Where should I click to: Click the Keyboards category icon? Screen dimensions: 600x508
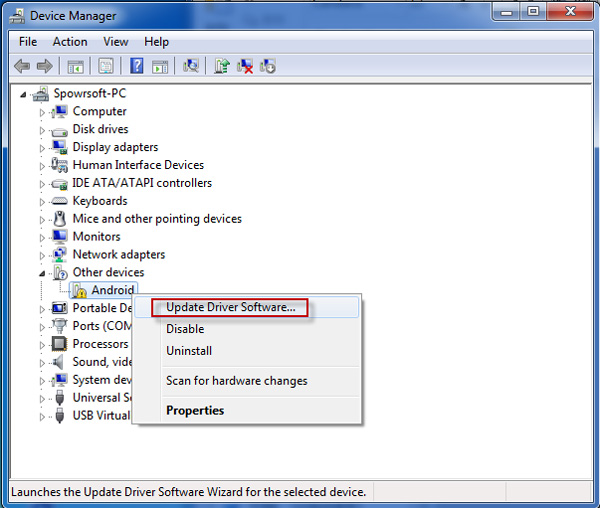pyautogui.click(x=59, y=201)
